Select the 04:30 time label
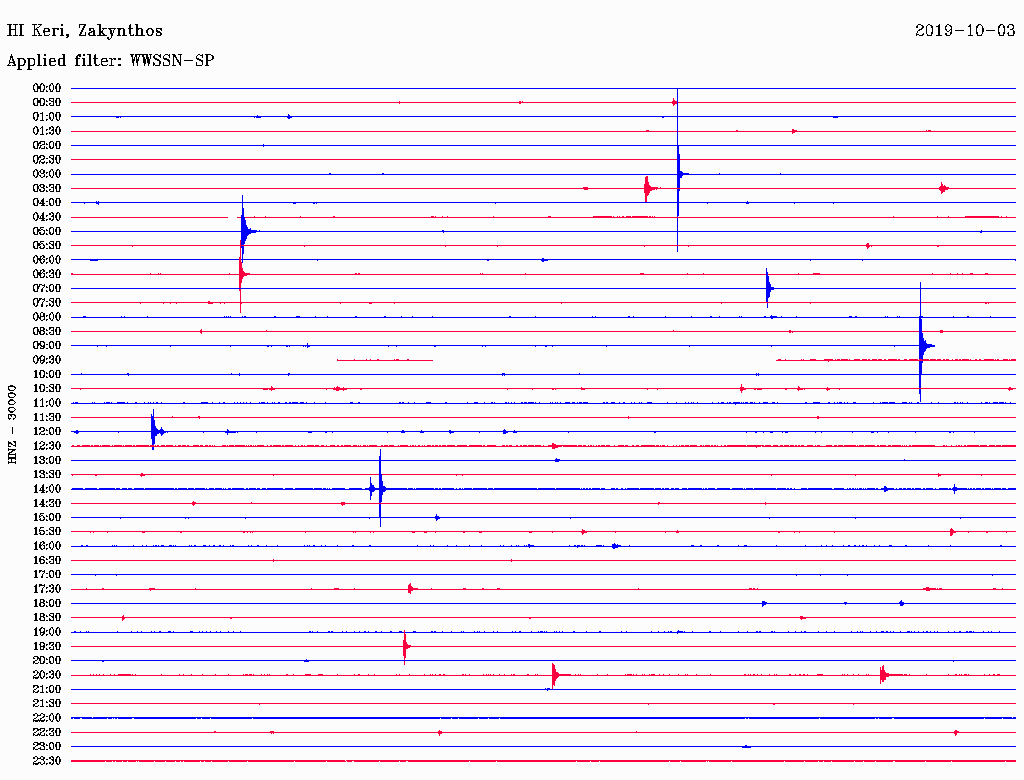The image size is (1024, 780). pos(46,217)
